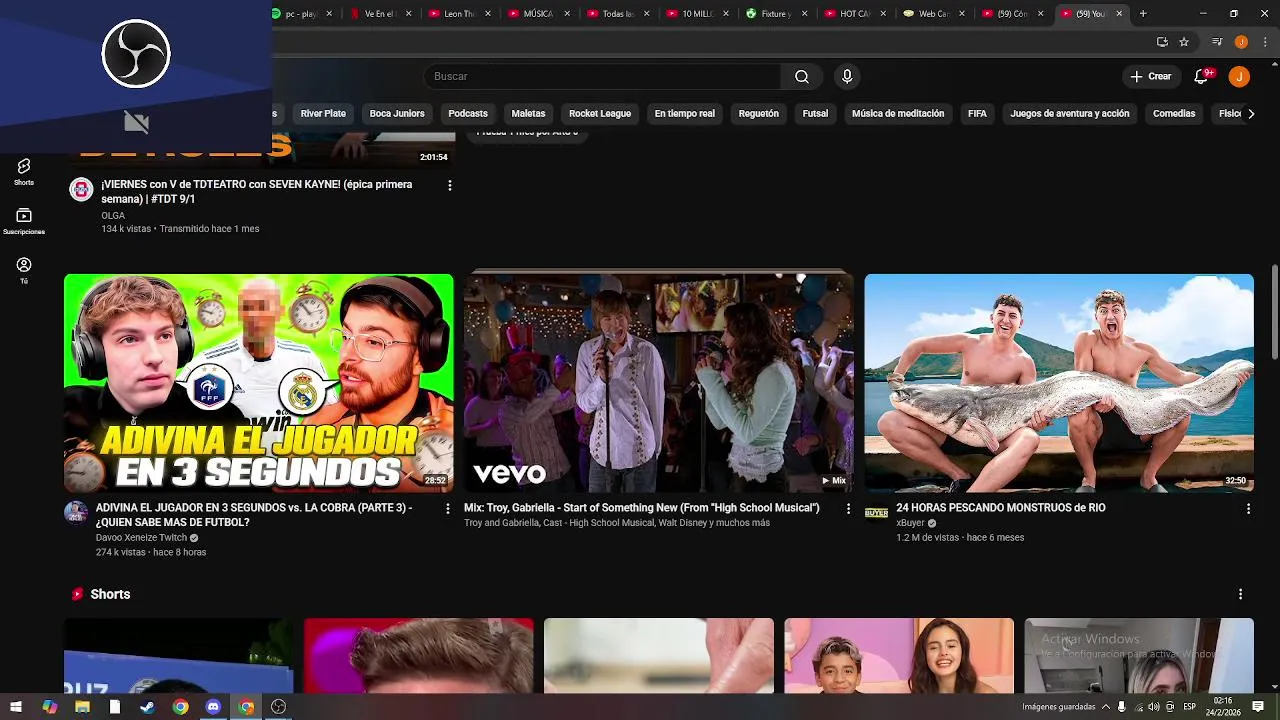This screenshot has width=1280, height=720.
Task: Bookmark this page with star icon
Action: click(x=1184, y=42)
